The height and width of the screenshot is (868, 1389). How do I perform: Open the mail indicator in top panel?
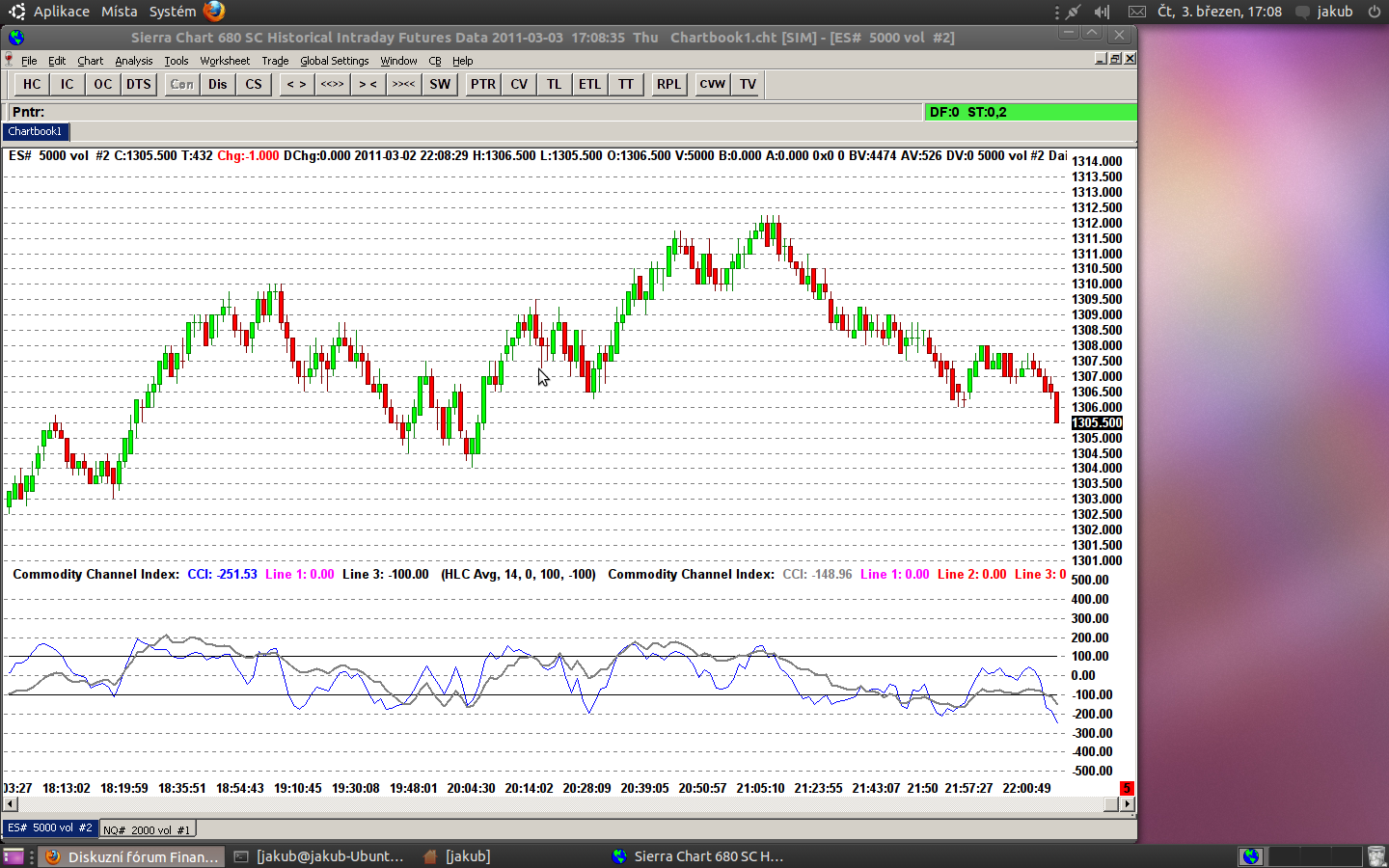click(1137, 12)
